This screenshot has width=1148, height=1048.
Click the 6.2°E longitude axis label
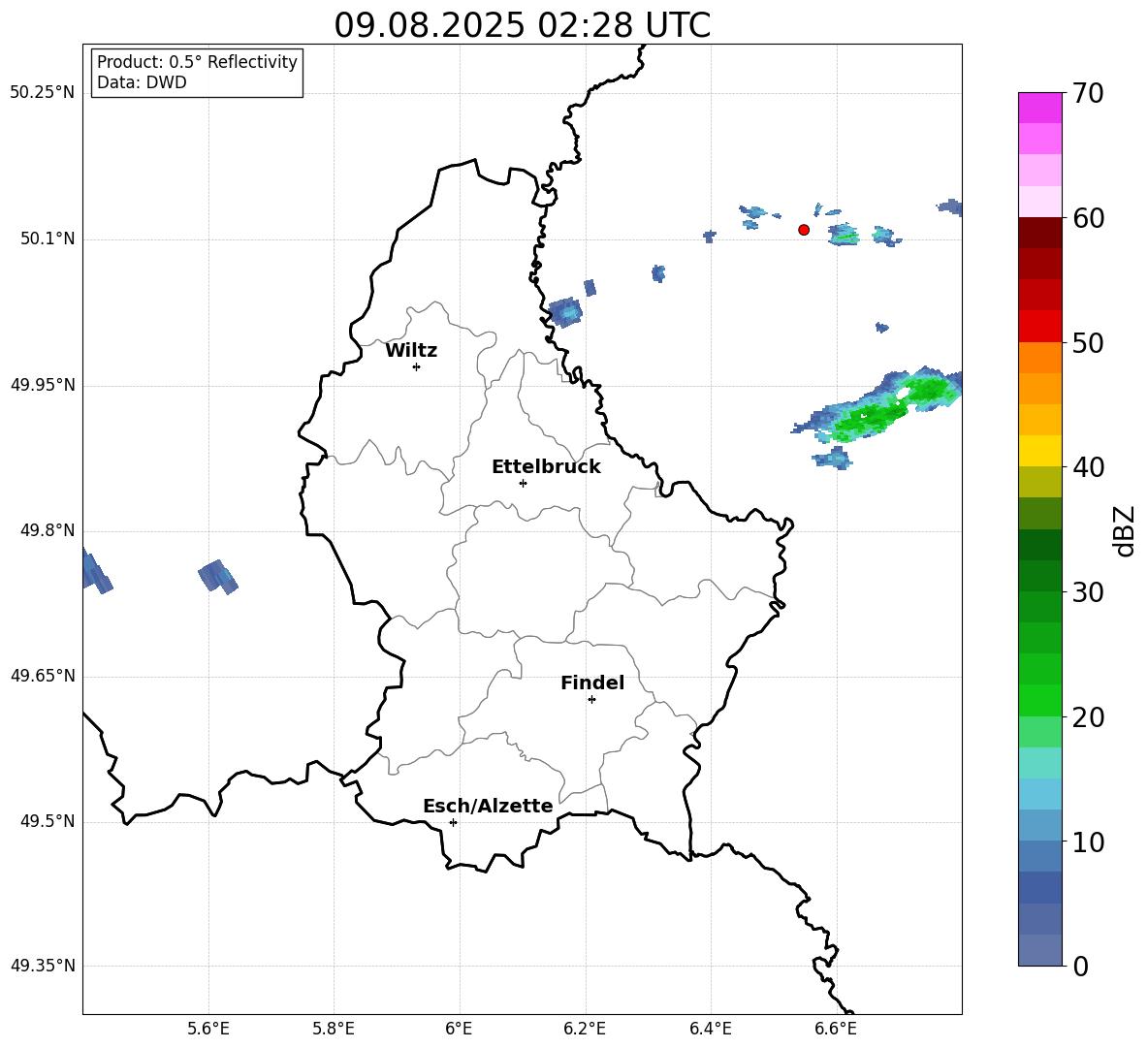click(585, 1029)
